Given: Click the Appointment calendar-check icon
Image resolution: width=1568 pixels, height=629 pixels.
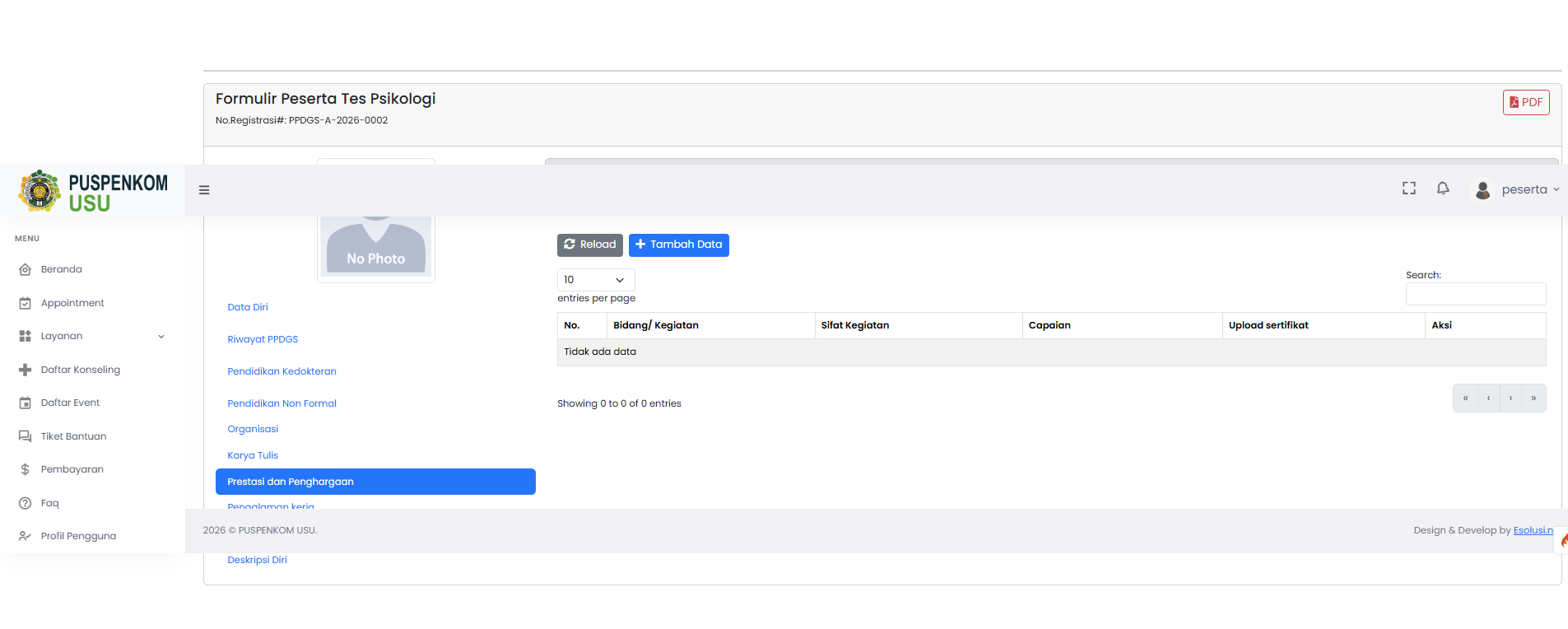Looking at the screenshot, I should [25, 303].
